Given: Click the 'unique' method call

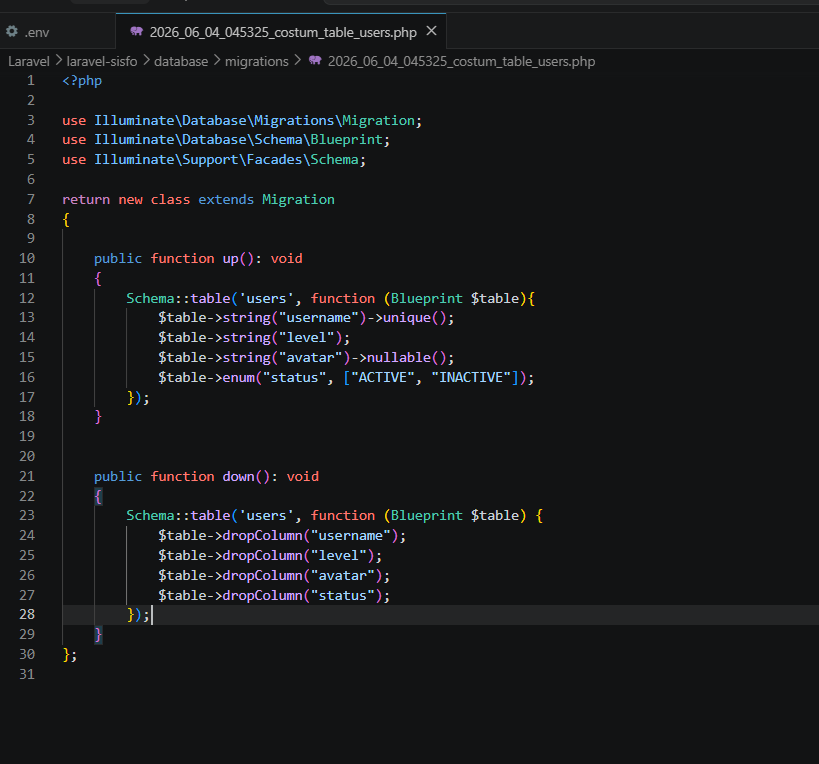Looking at the screenshot, I should point(407,318).
